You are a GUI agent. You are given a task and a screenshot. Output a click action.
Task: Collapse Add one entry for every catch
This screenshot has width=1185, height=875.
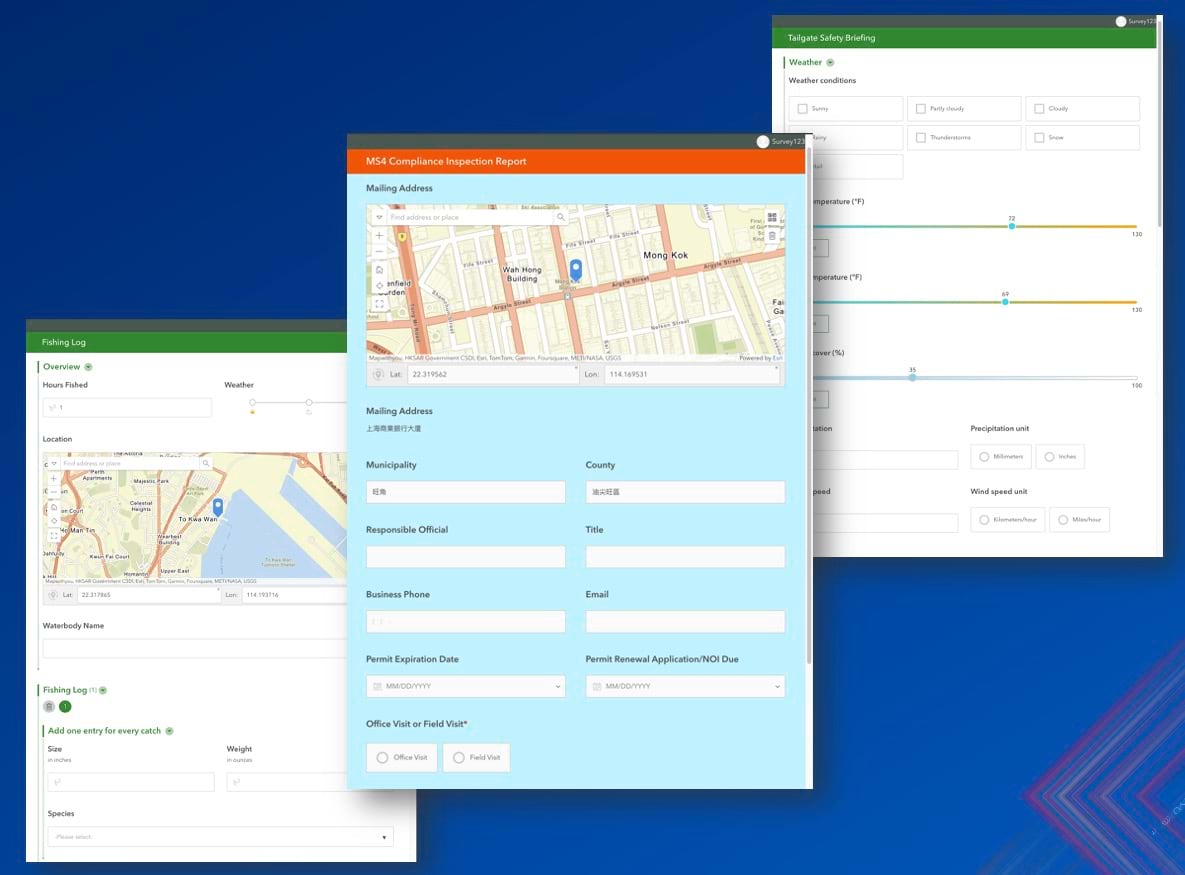pos(169,731)
